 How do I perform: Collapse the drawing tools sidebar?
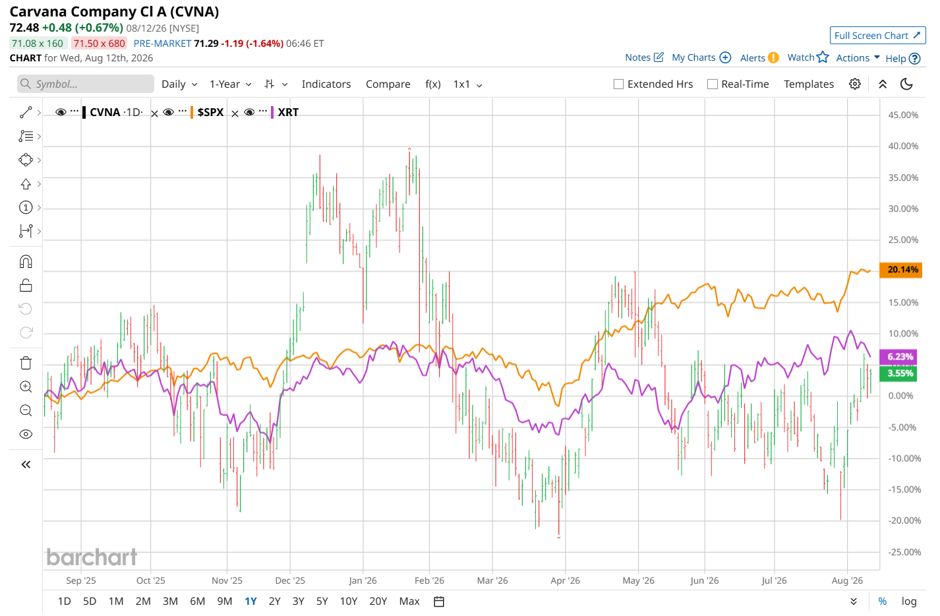click(x=25, y=464)
